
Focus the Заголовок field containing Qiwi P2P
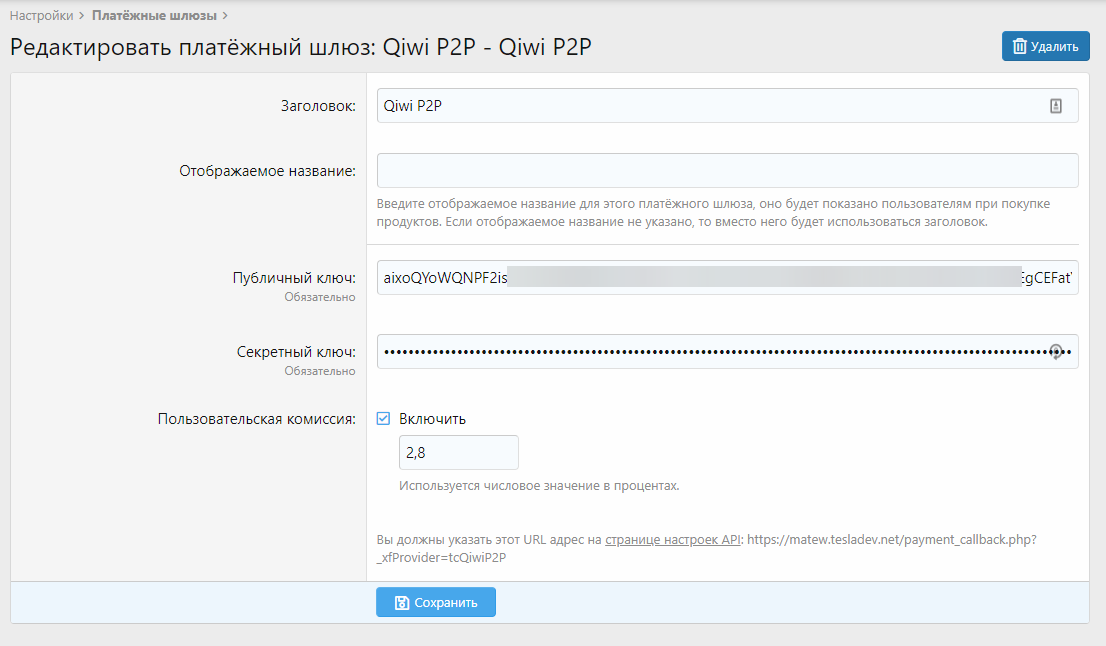pyautogui.click(x=700, y=106)
